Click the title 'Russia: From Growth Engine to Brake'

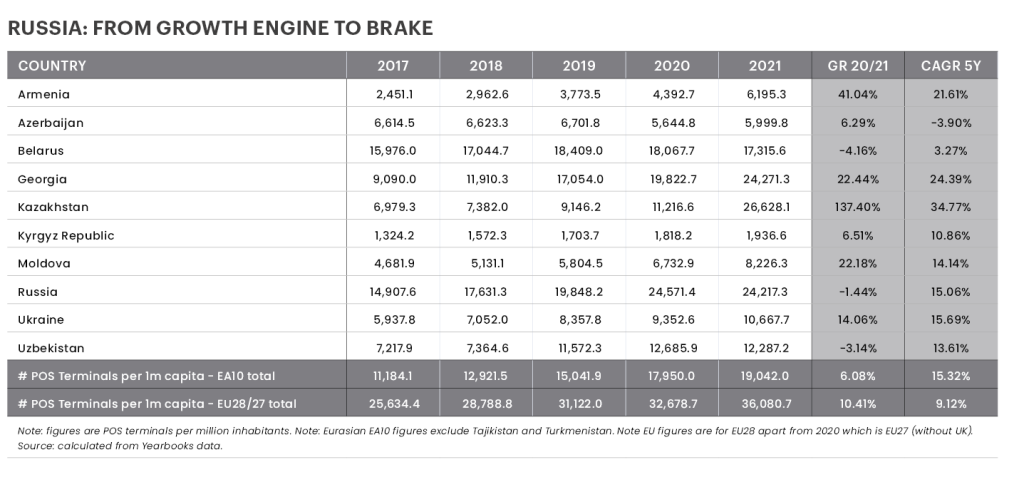[220, 28]
